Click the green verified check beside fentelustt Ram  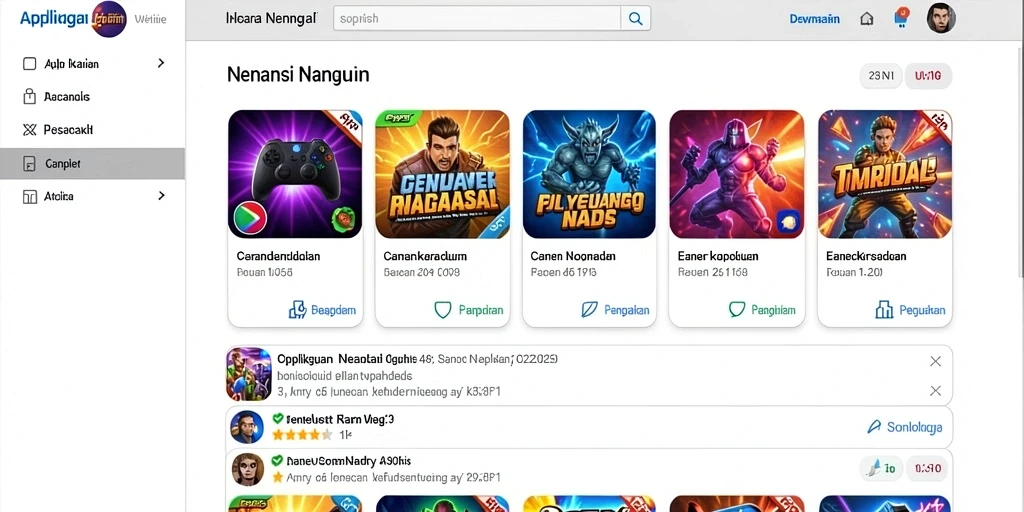pyautogui.click(x=278, y=419)
